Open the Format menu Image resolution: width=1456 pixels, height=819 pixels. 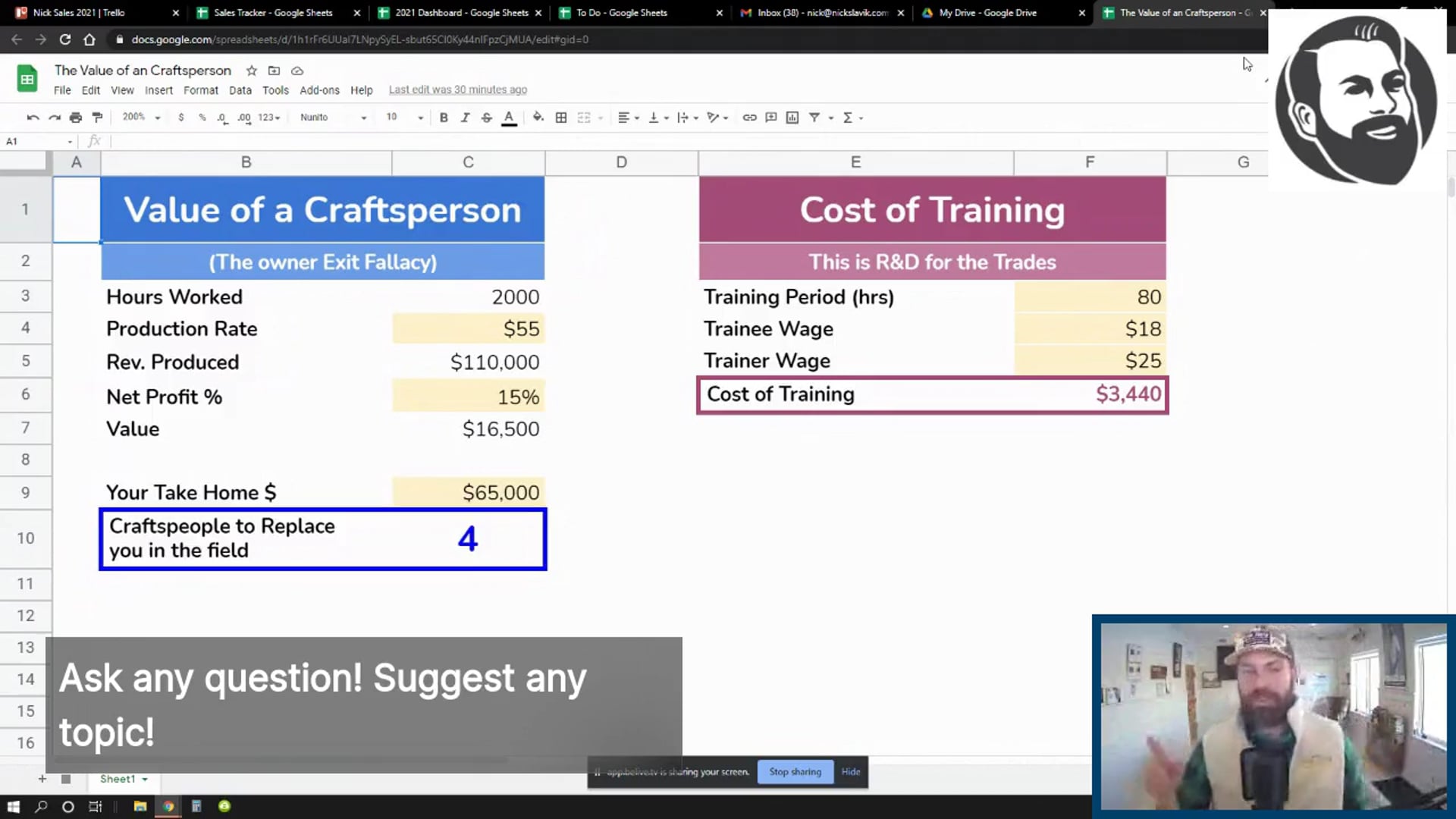click(x=200, y=89)
